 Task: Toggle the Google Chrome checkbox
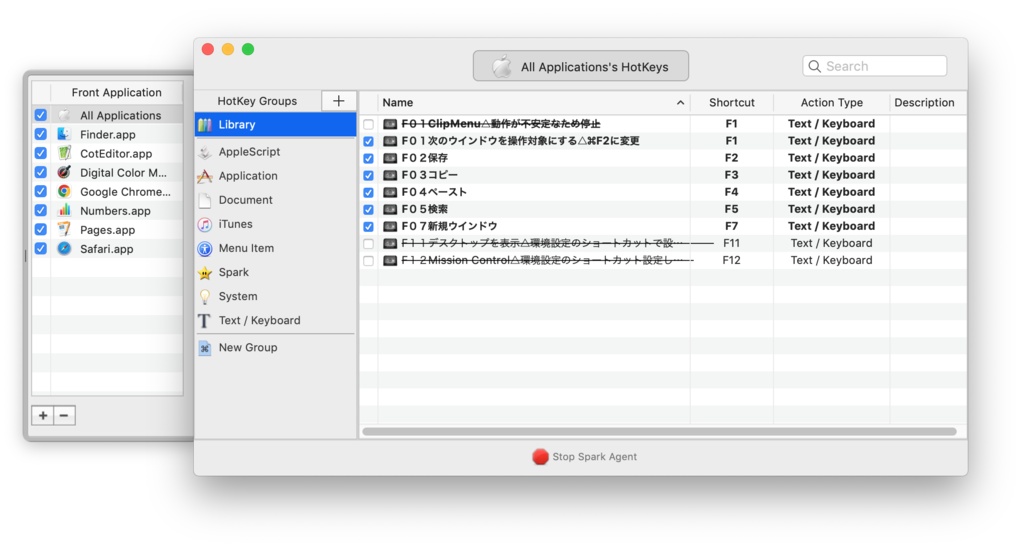click(x=41, y=191)
